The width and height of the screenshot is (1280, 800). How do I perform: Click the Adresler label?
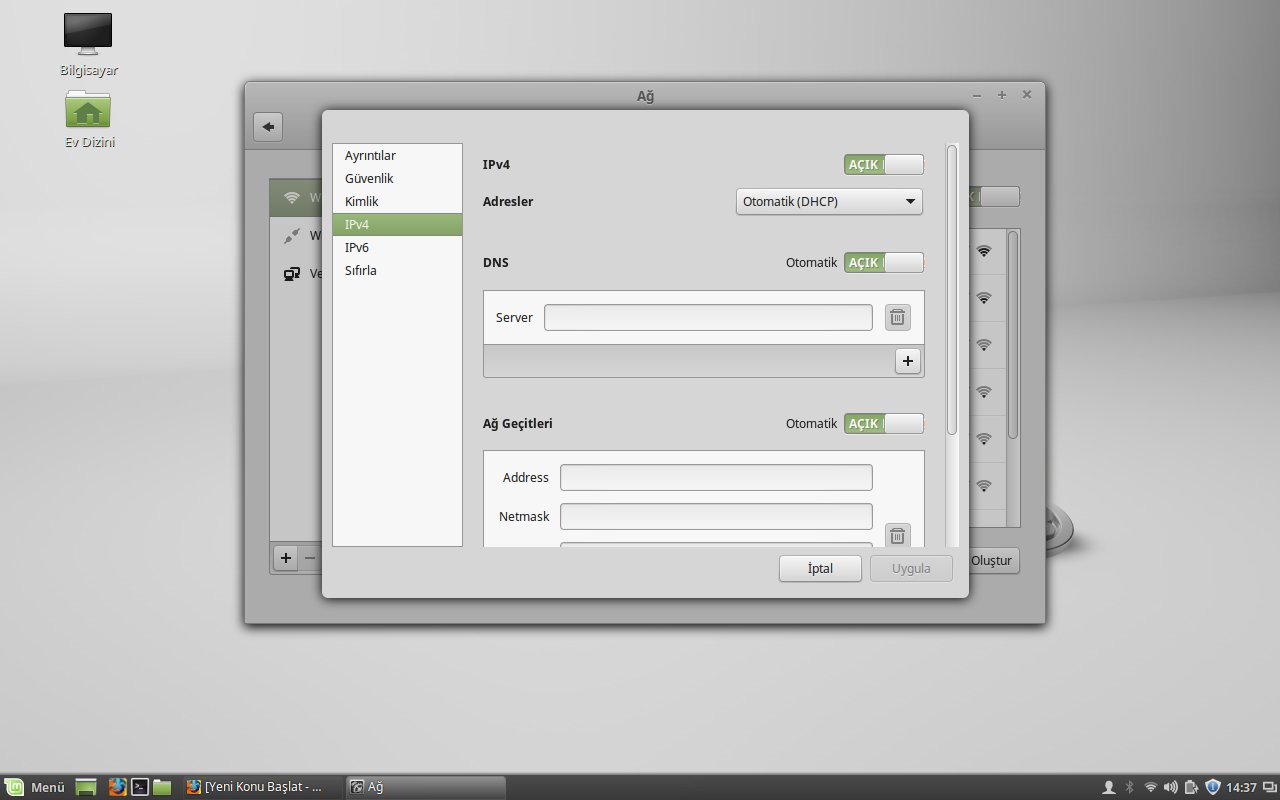click(508, 201)
